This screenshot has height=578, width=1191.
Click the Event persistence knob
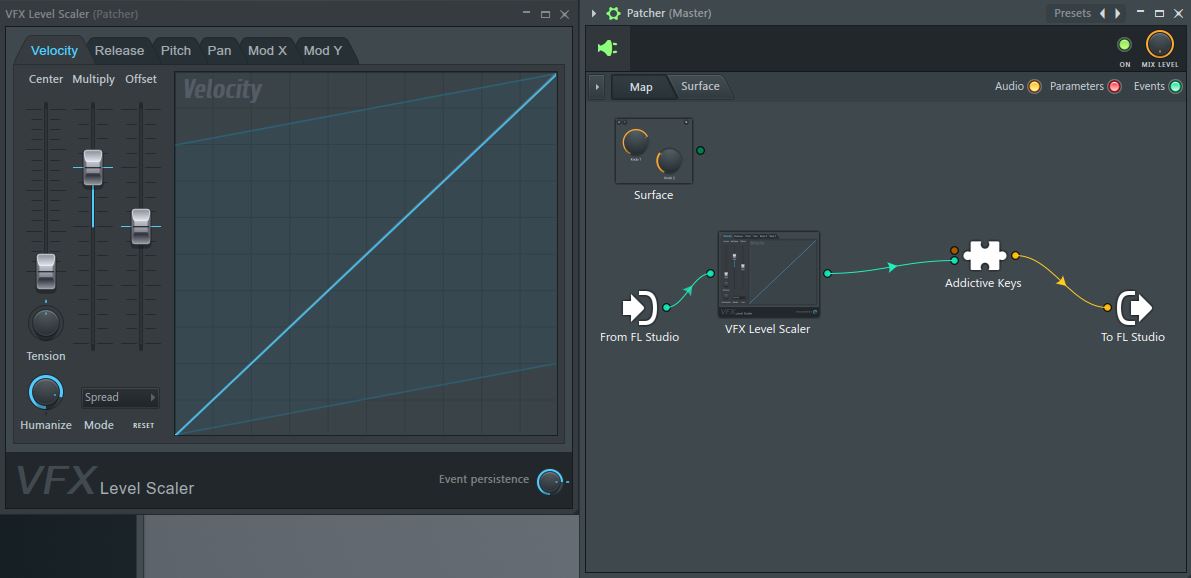point(550,482)
